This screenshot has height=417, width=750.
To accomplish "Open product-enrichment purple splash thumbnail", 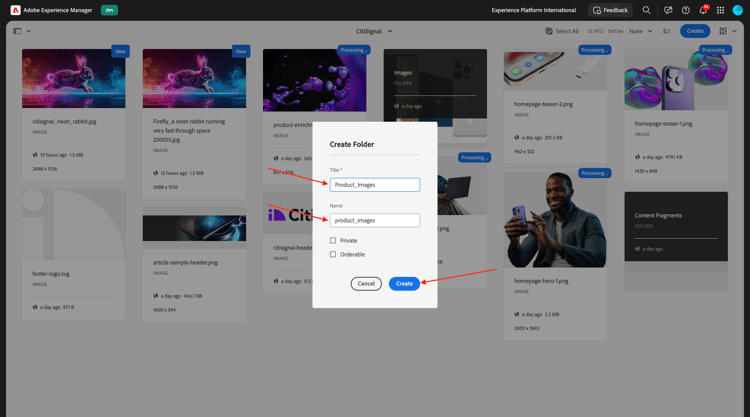I will pos(315,80).
